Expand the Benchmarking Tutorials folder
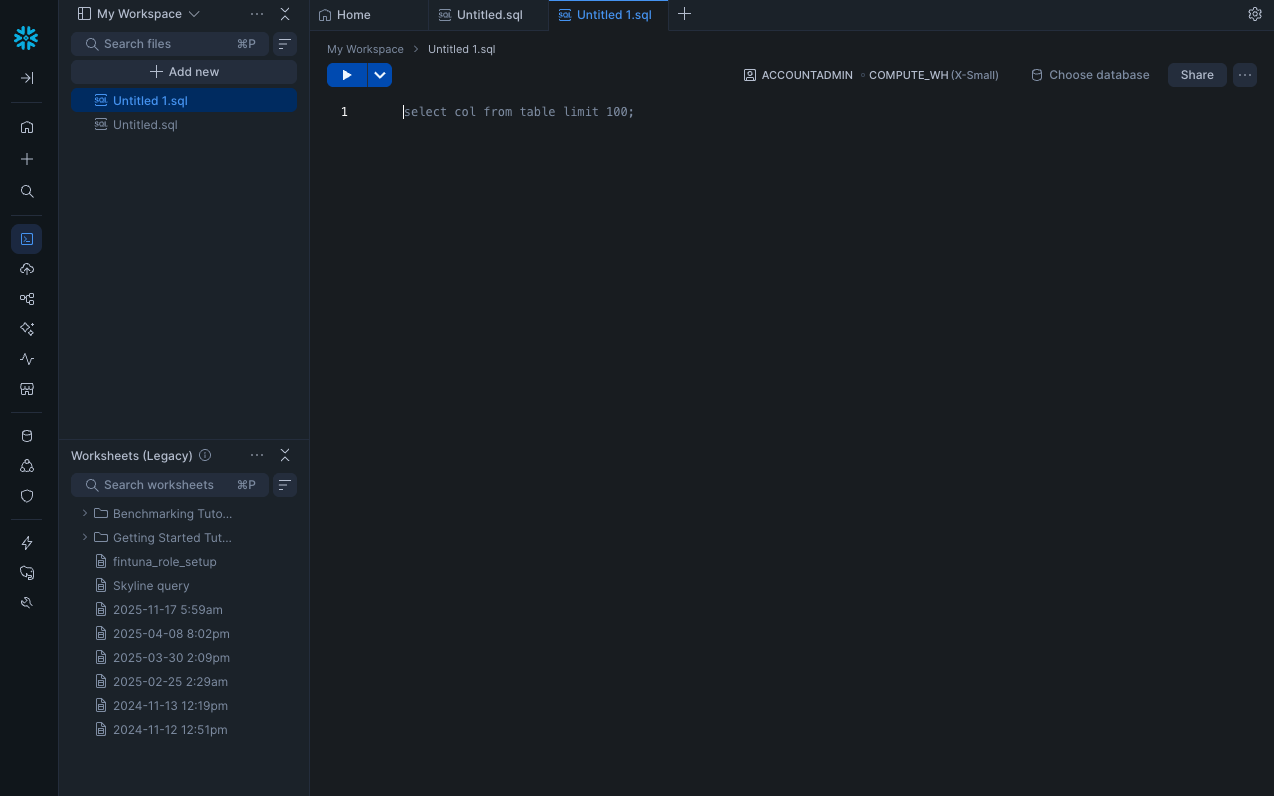This screenshot has width=1274, height=796. (85, 513)
